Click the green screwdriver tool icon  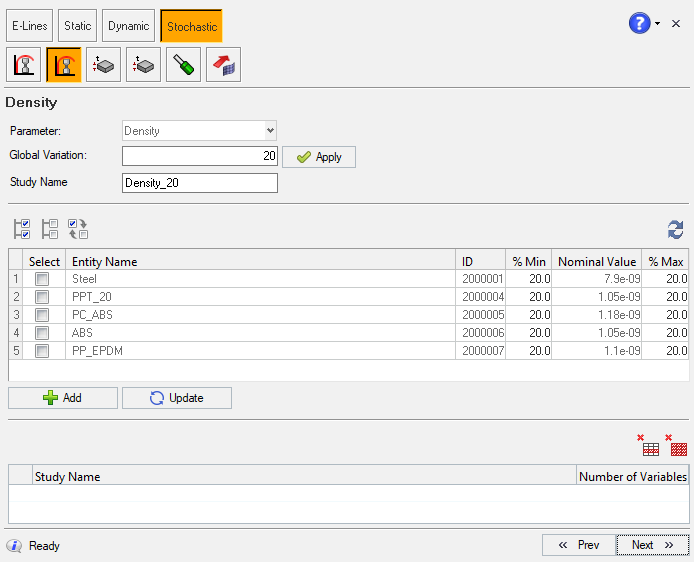(183, 65)
